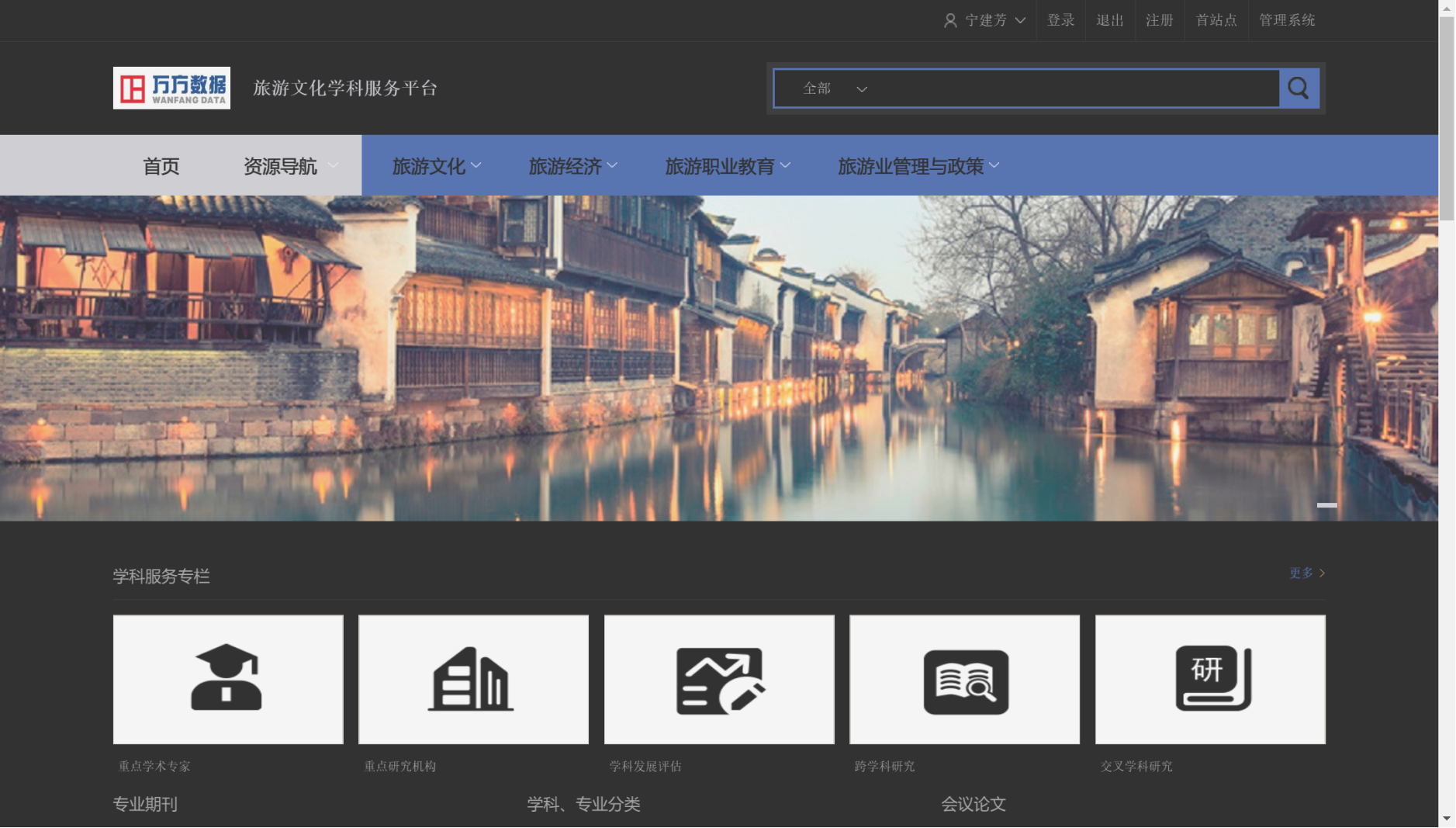Click 更多 in 学科服务专栏
Viewport: 1456px width, 828px height.
1307,573
